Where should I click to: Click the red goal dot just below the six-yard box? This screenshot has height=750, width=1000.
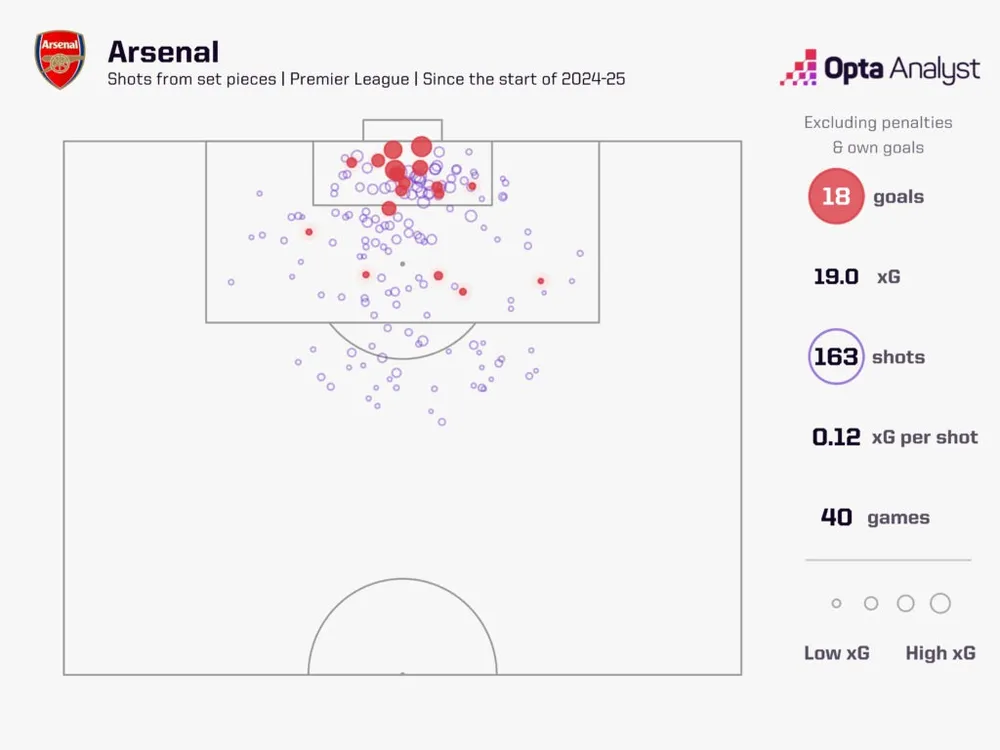click(389, 208)
